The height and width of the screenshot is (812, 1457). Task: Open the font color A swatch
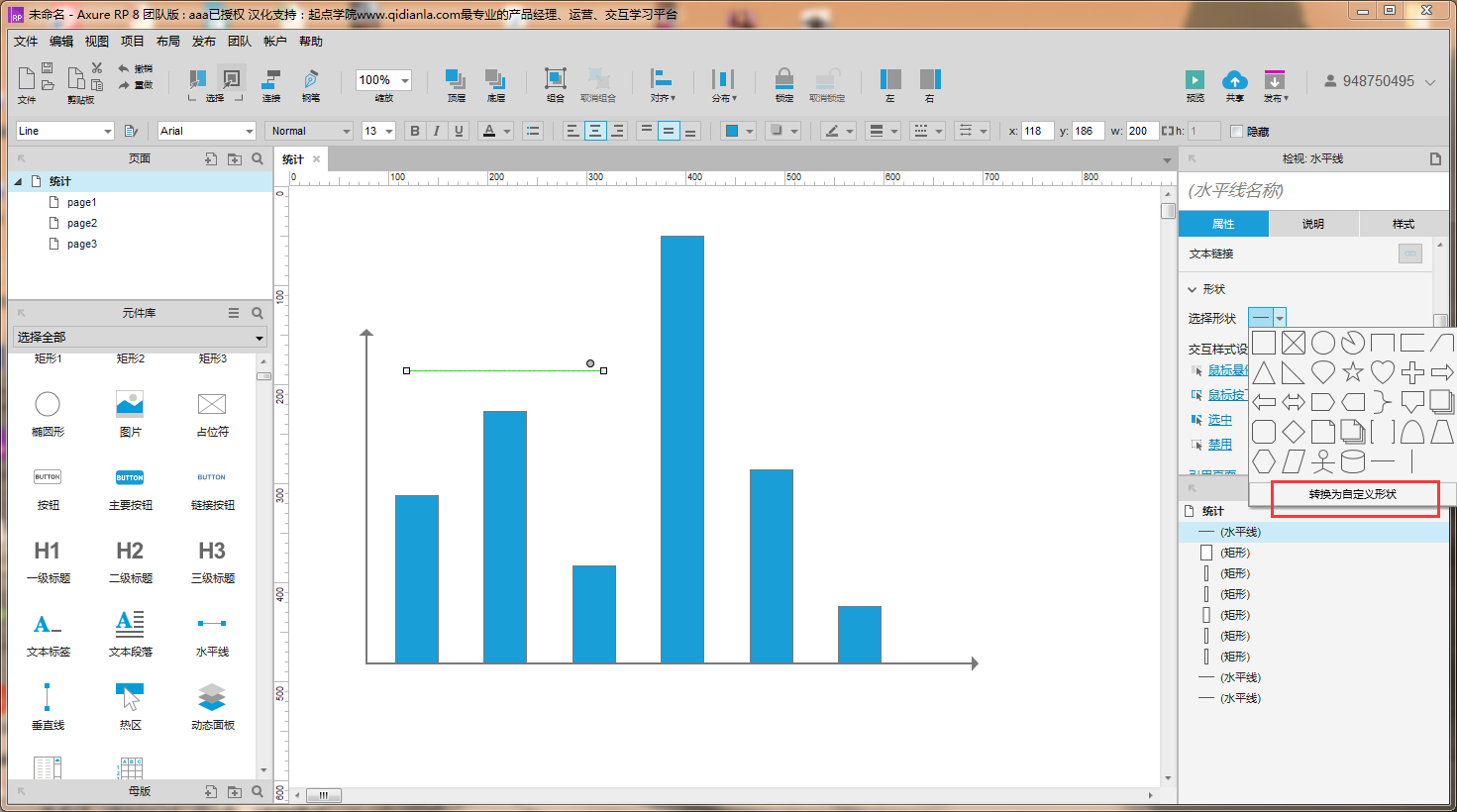(x=488, y=131)
